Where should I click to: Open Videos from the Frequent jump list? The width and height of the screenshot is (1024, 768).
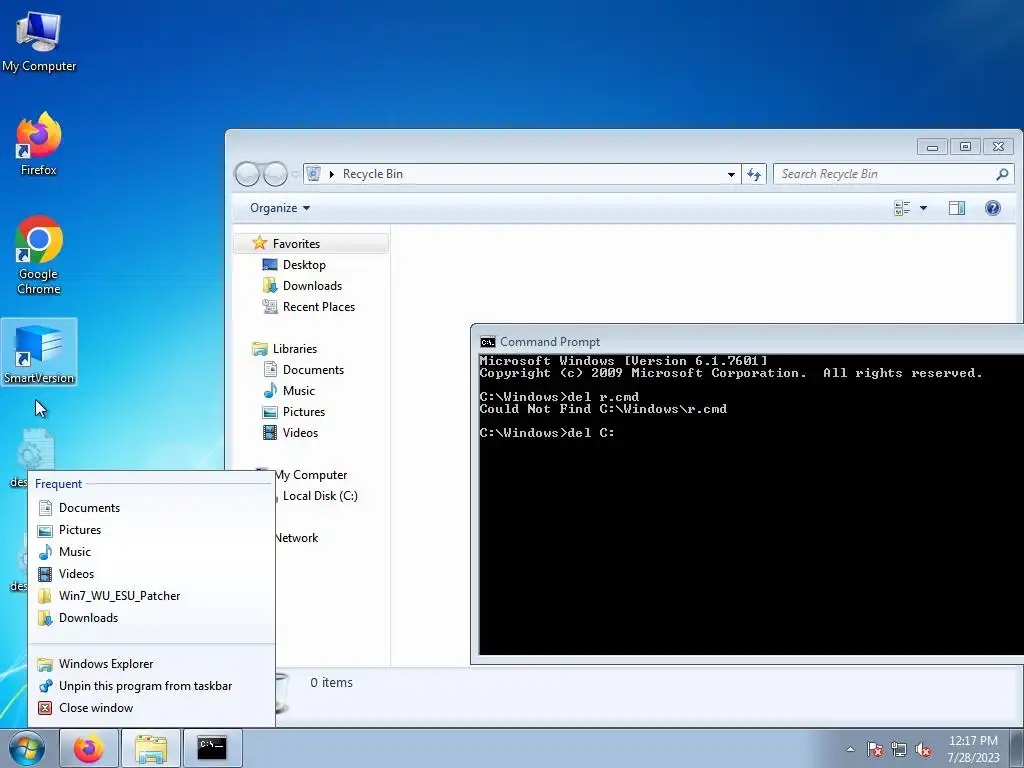click(x=151, y=574)
